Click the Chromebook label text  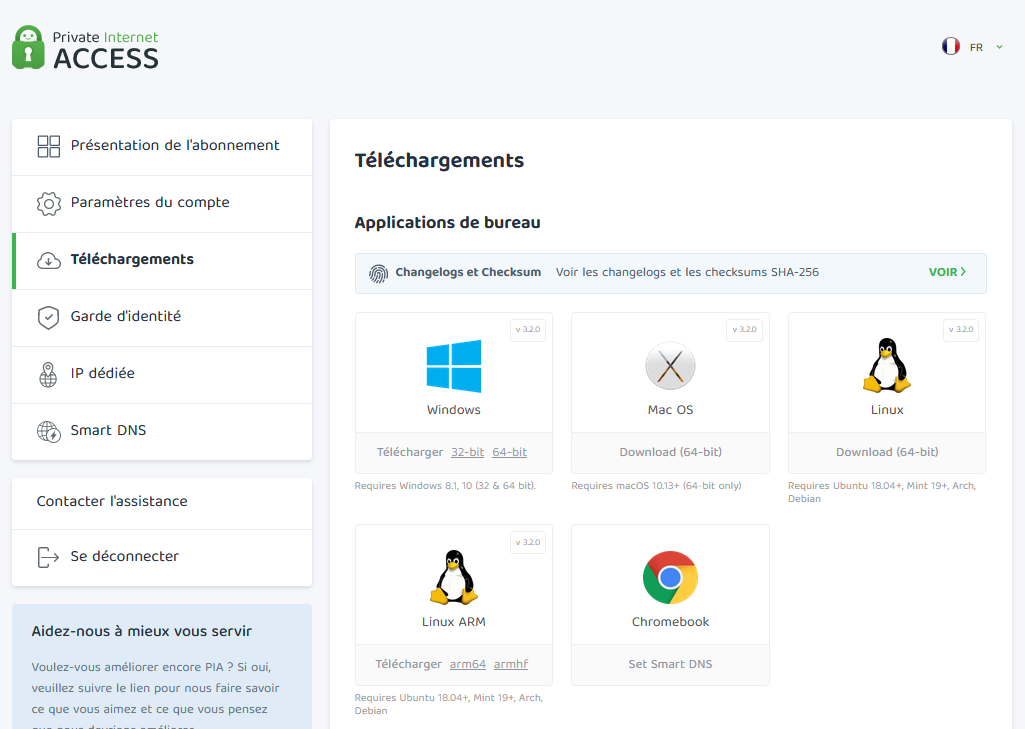tap(670, 622)
